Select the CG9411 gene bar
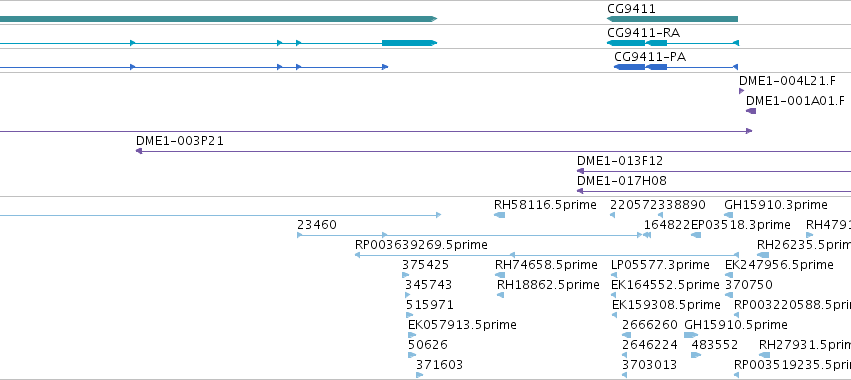This screenshot has height=380, width=851. tap(672, 19)
